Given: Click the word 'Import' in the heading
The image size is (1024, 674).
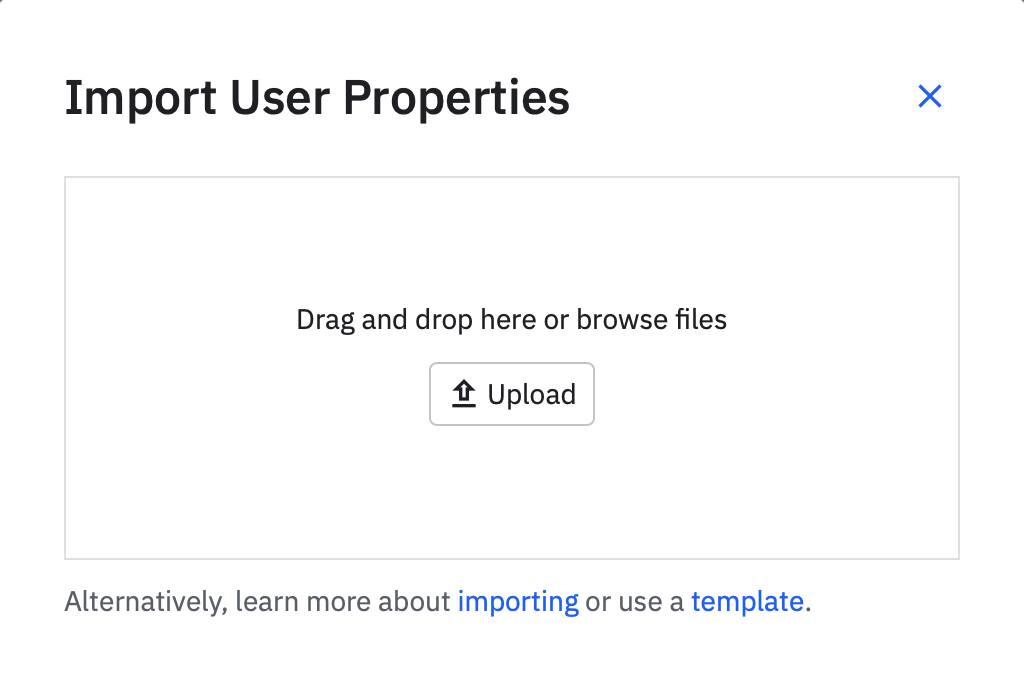Looking at the screenshot, I should [x=140, y=98].
